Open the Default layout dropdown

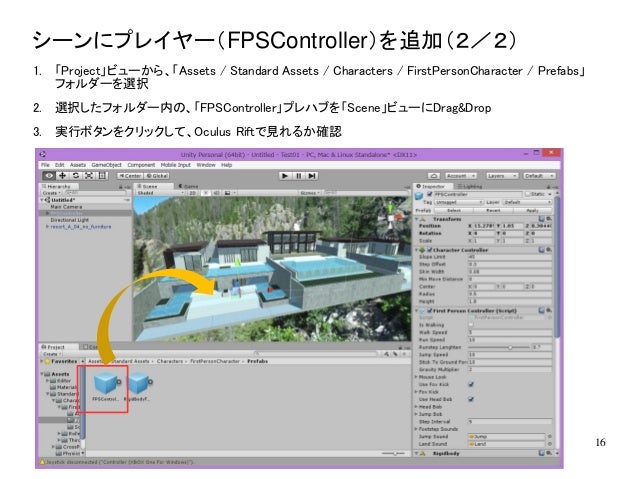(539, 176)
